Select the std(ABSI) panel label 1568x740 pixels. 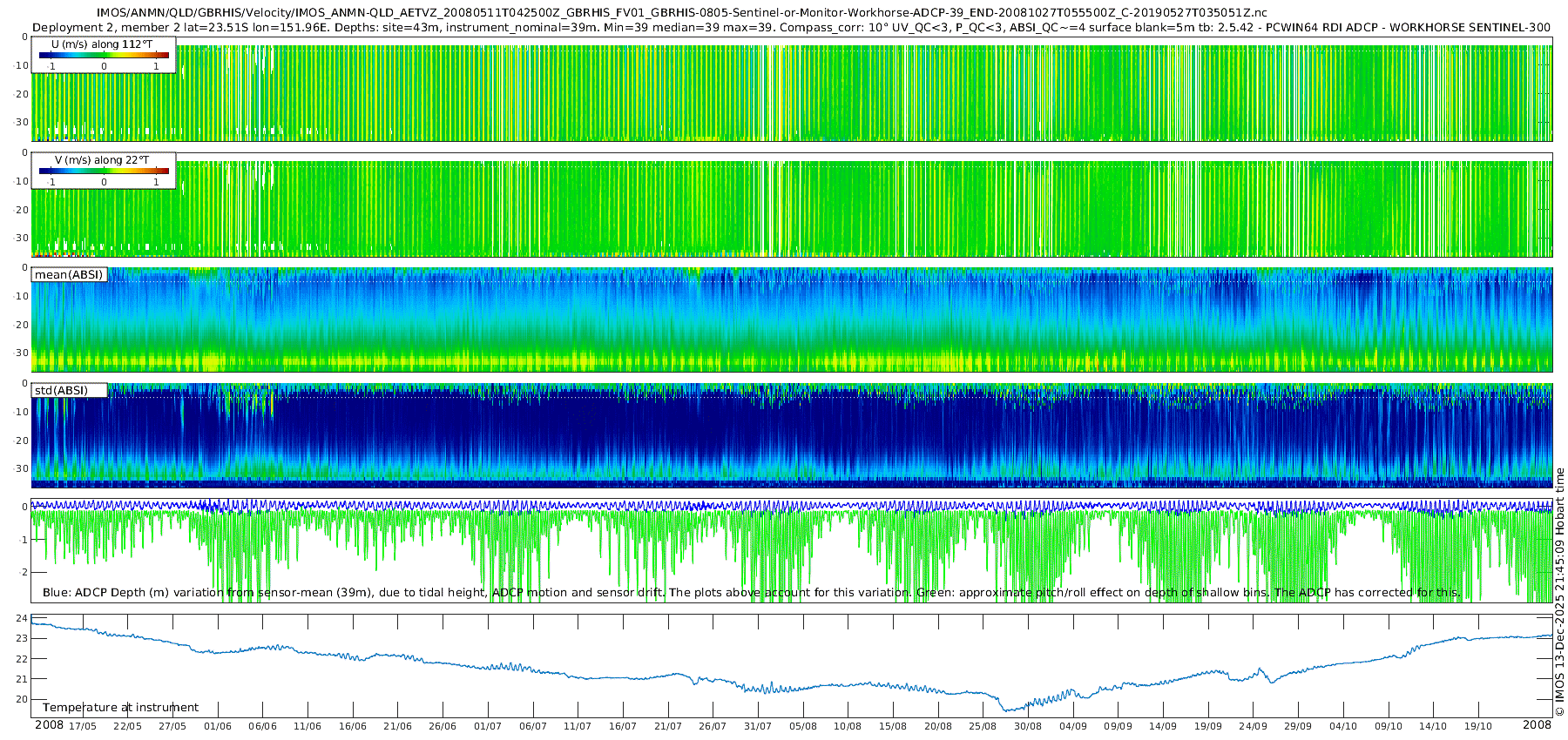tap(62, 391)
